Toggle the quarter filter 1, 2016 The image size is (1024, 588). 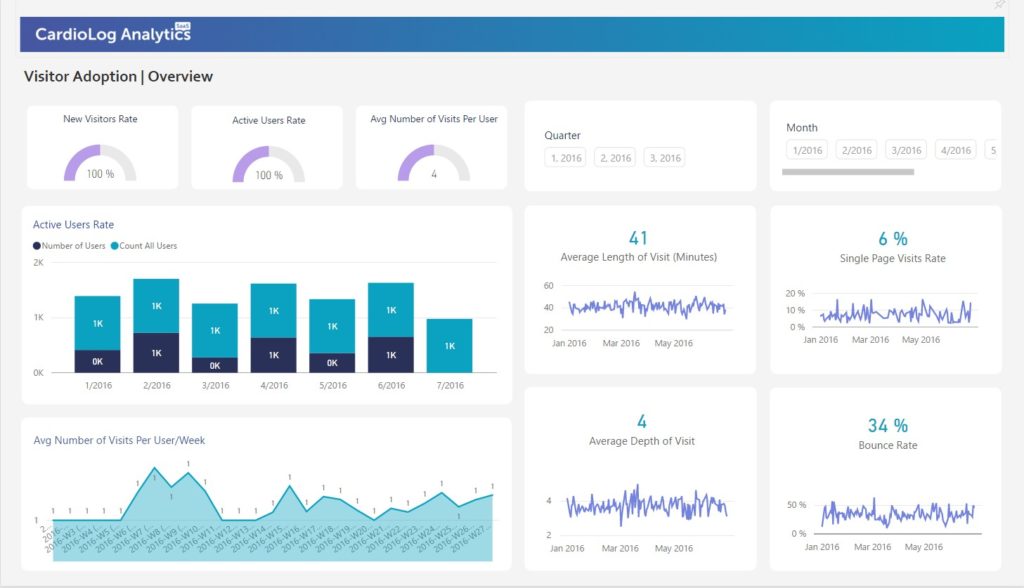pos(564,156)
